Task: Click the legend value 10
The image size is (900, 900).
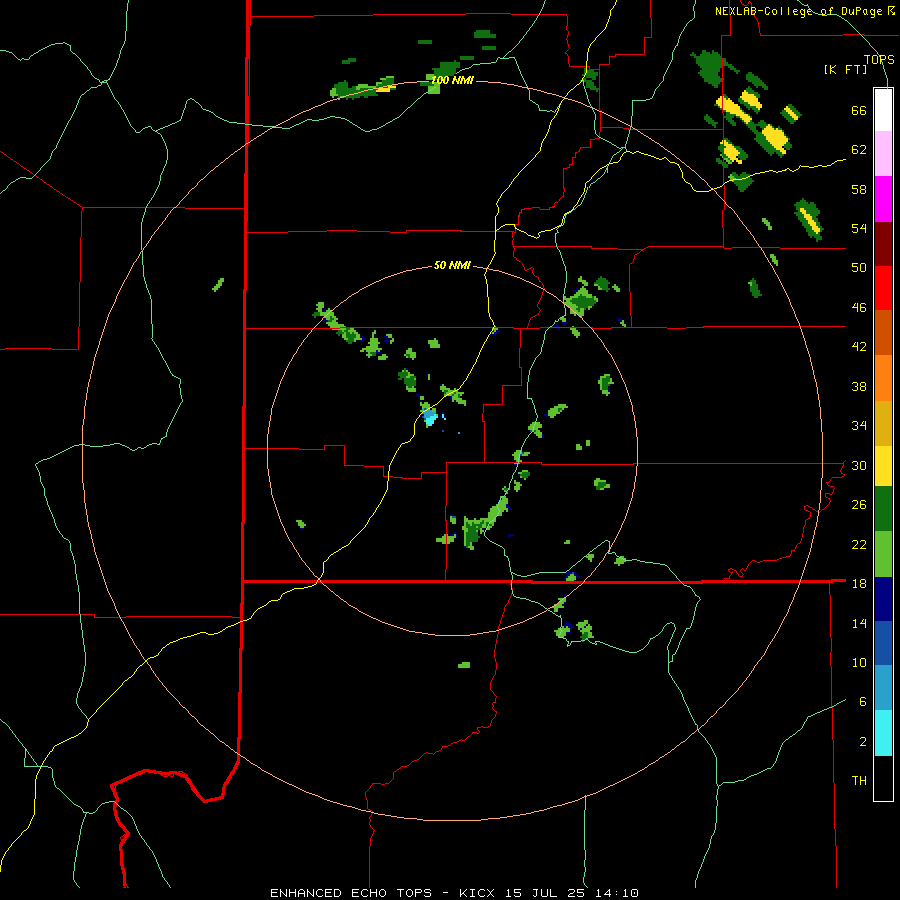Action: 859,662
